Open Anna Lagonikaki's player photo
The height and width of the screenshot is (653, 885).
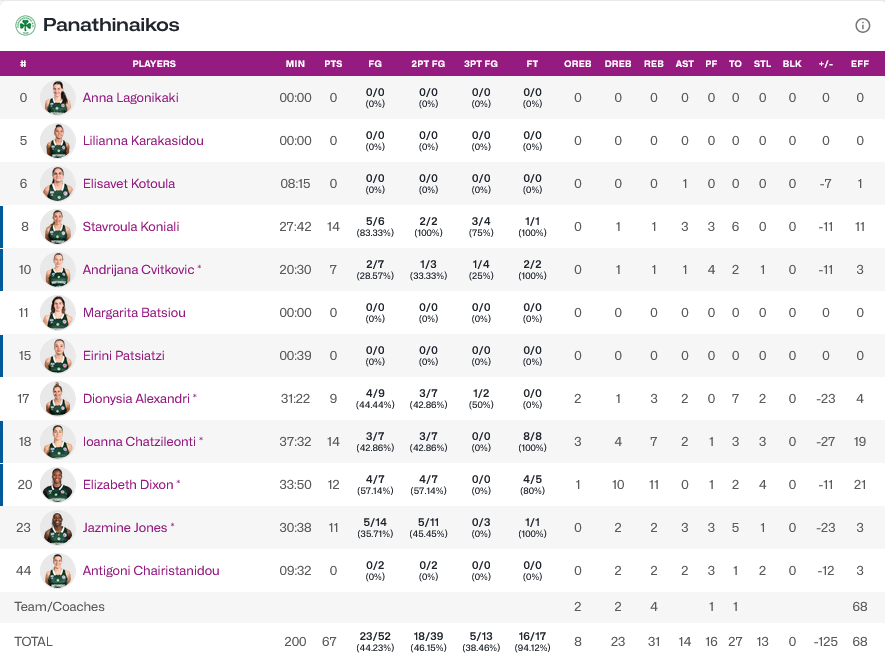pyautogui.click(x=58, y=98)
